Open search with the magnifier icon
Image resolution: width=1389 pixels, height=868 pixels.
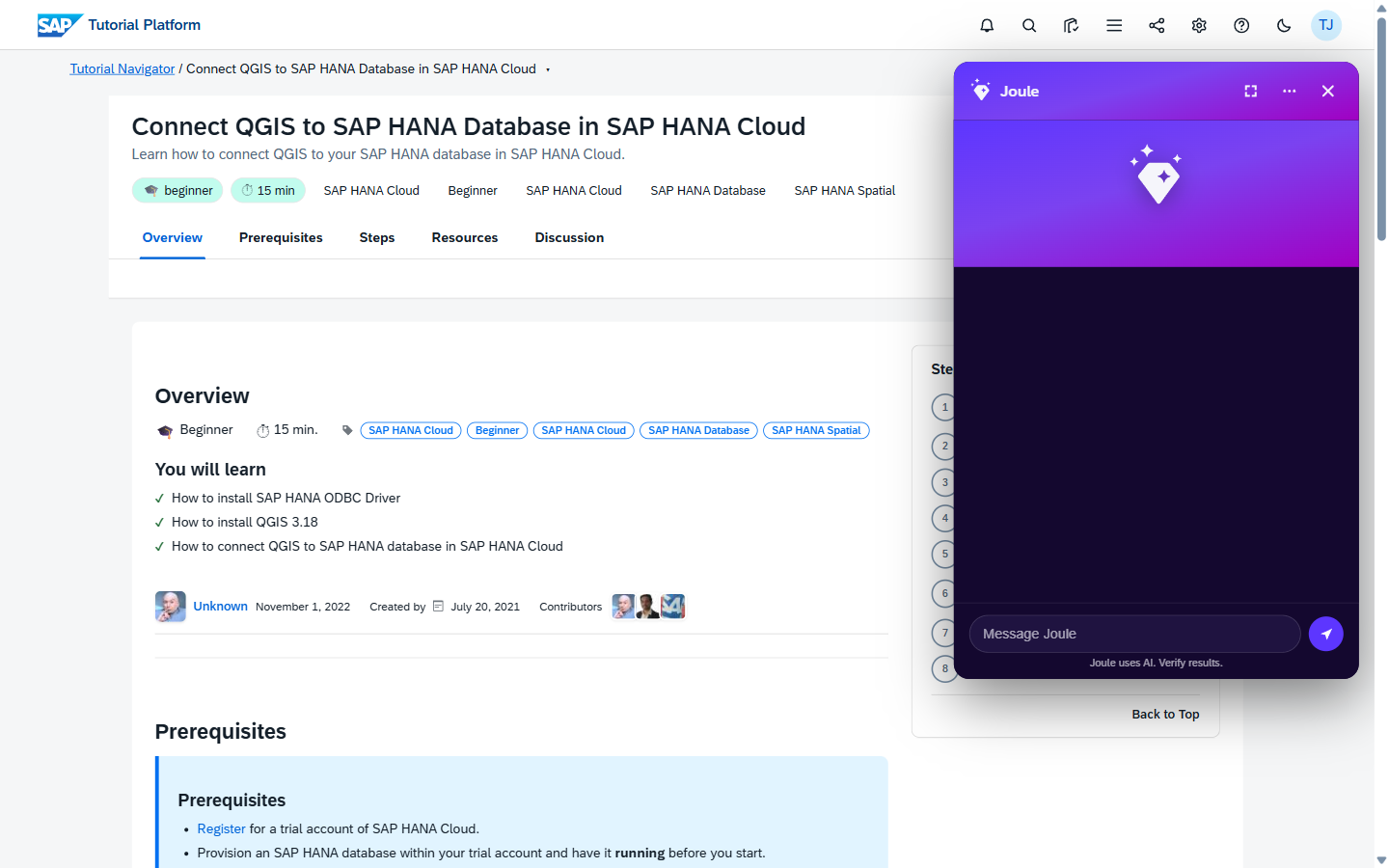(1029, 25)
